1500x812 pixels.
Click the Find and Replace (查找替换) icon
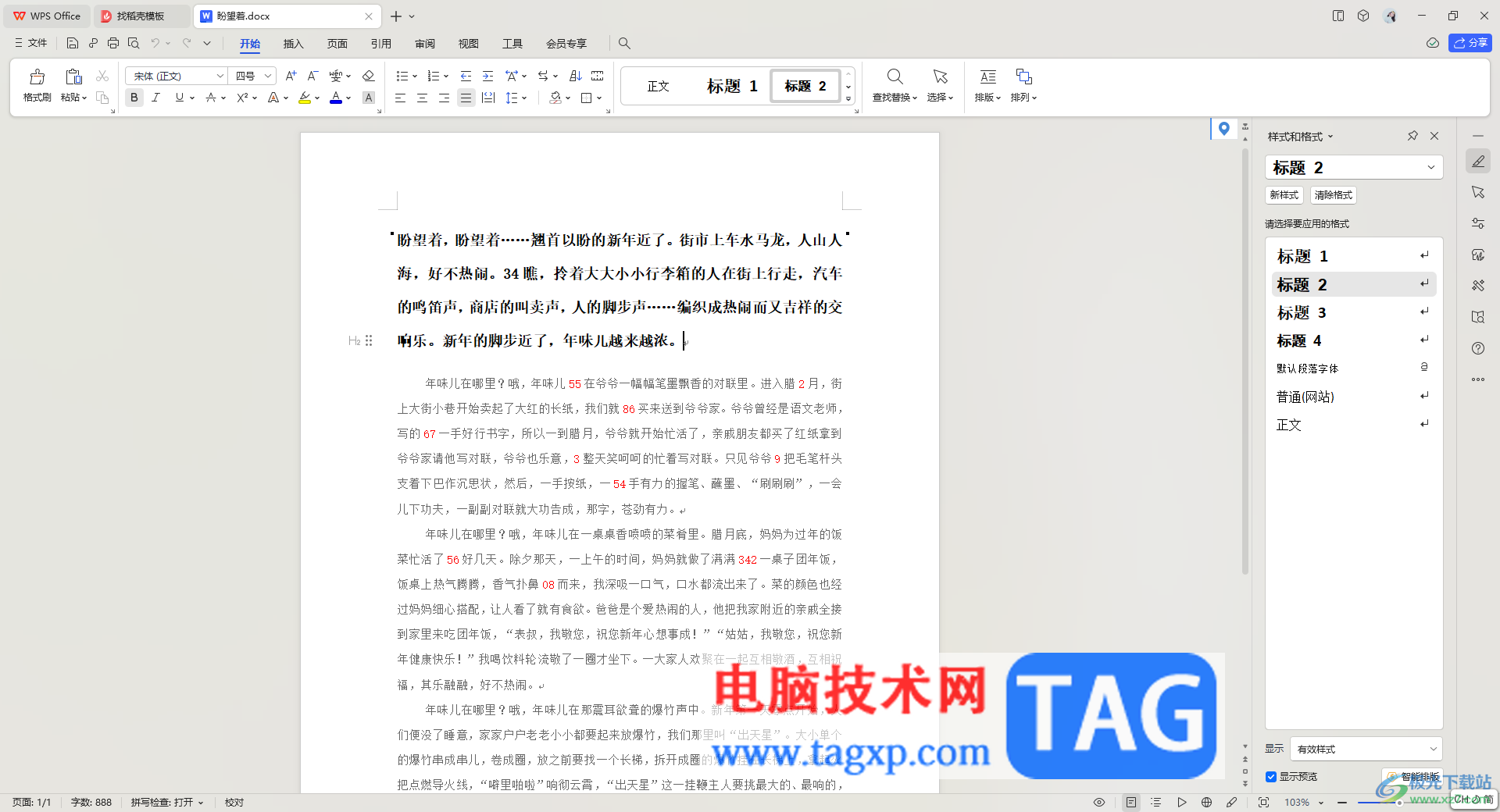click(x=895, y=77)
